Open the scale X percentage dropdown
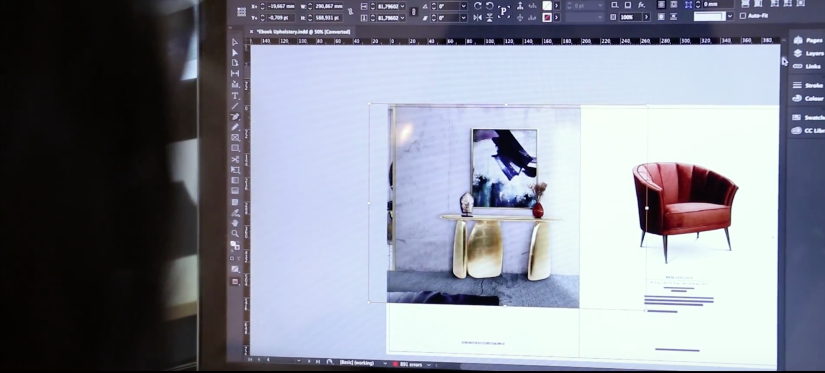This screenshot has width=825, height=373. (403, 6)
